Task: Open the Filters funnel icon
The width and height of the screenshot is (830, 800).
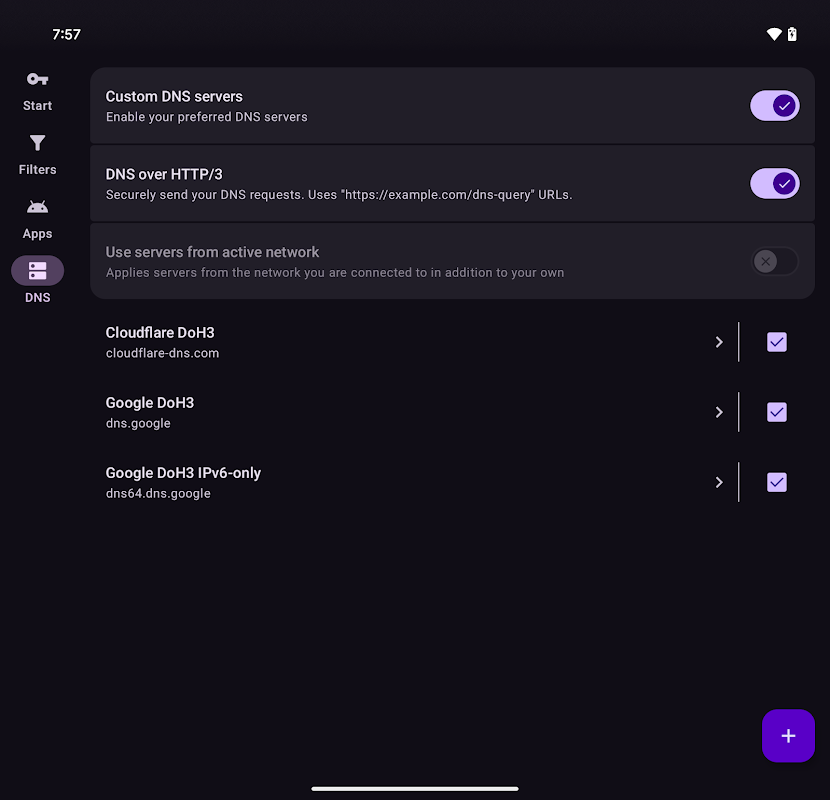Action: click(37, 143)
